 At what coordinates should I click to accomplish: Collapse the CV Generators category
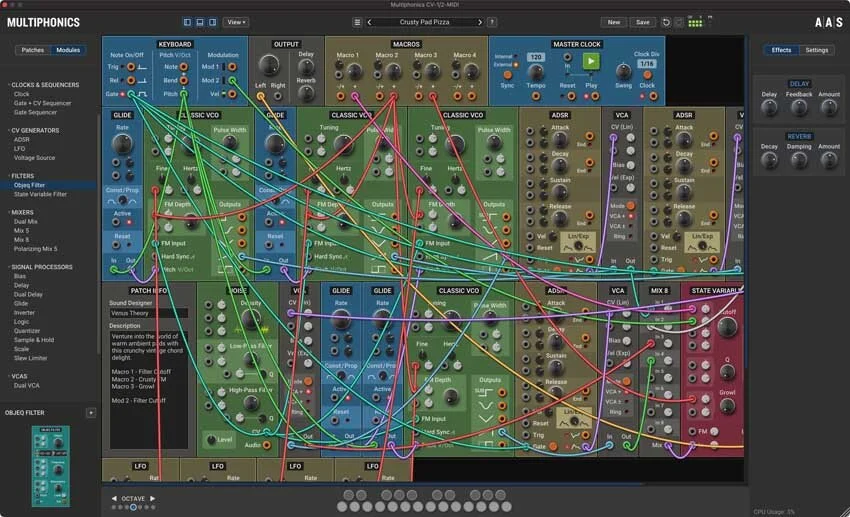tap(35, 131)
